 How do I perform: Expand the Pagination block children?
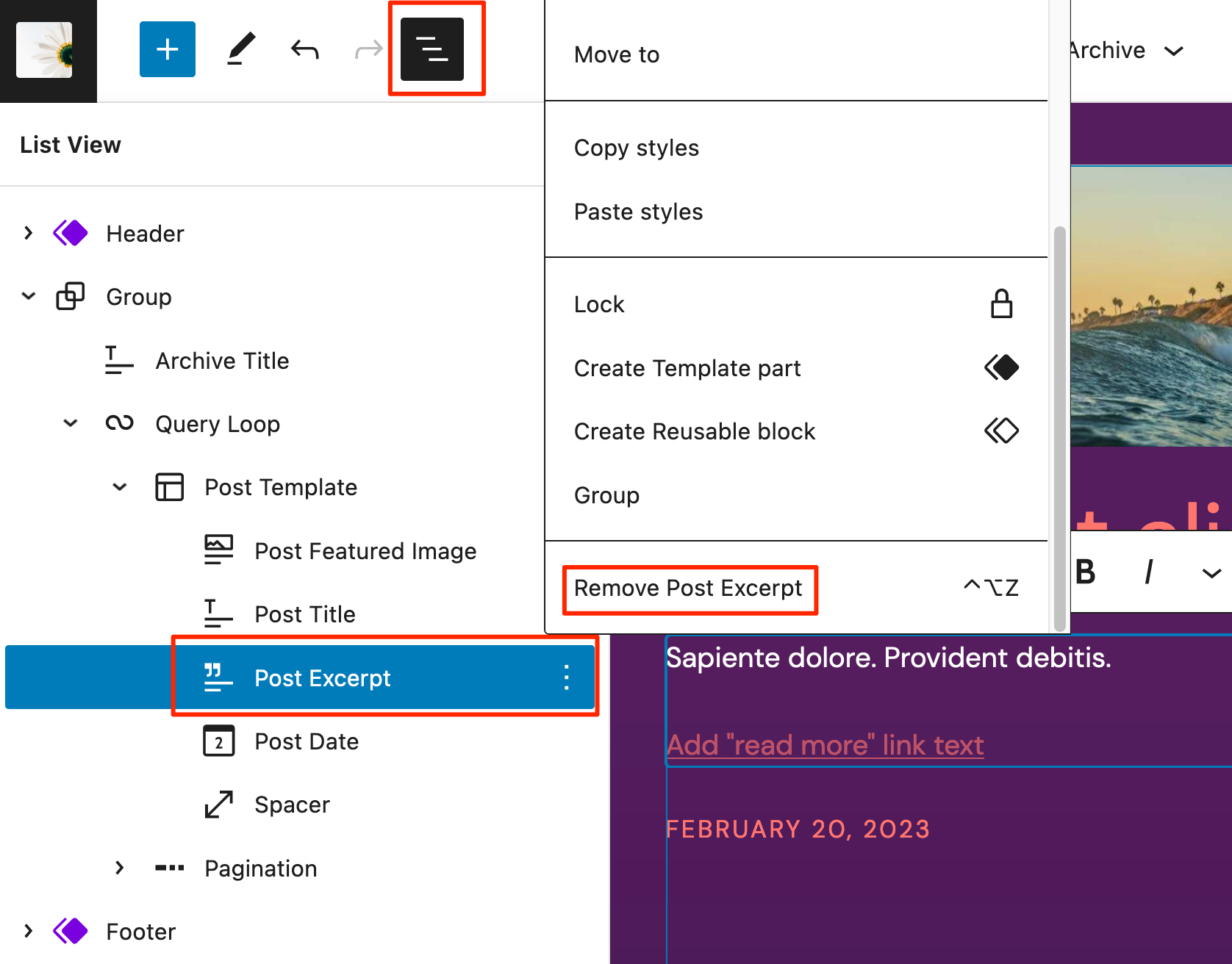pos(120,868)
